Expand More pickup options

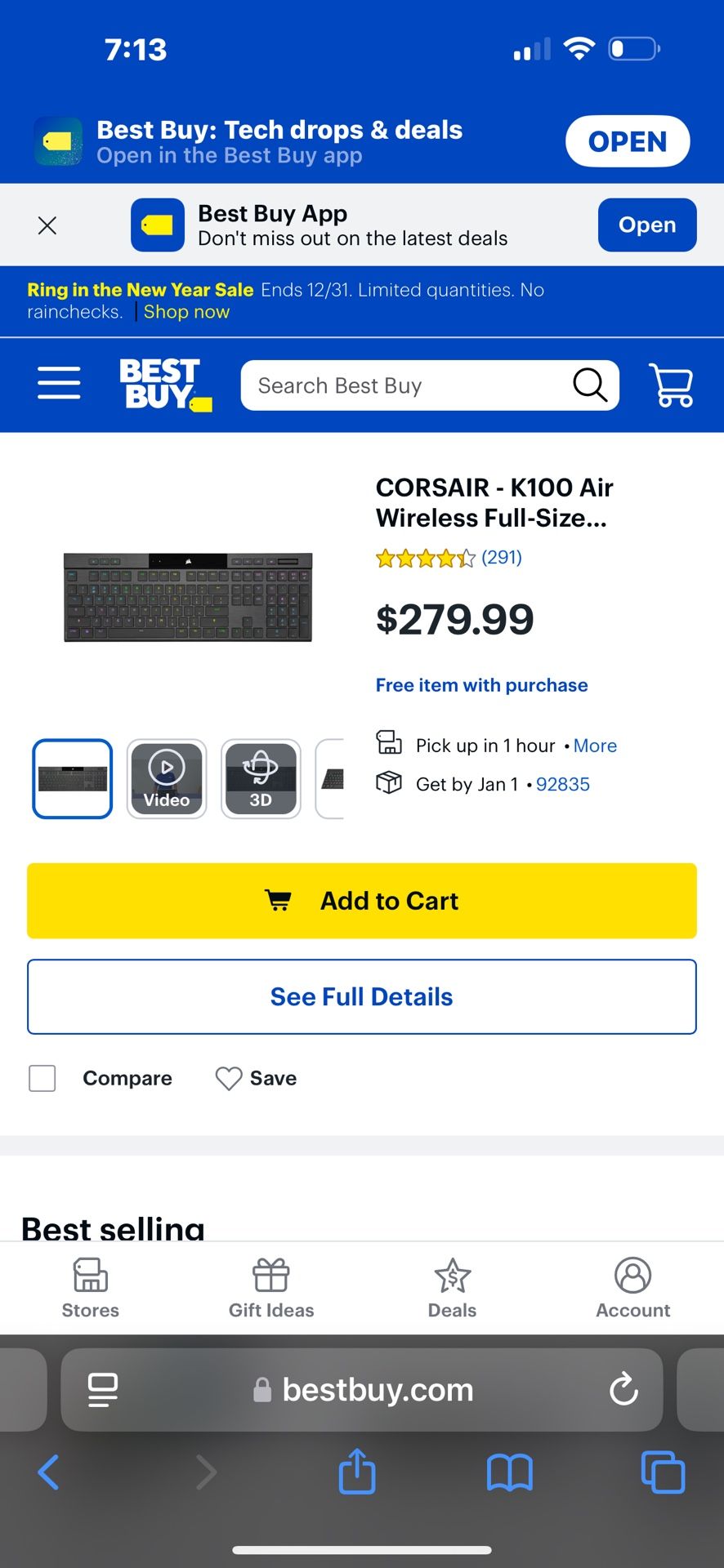click(595, 746)
